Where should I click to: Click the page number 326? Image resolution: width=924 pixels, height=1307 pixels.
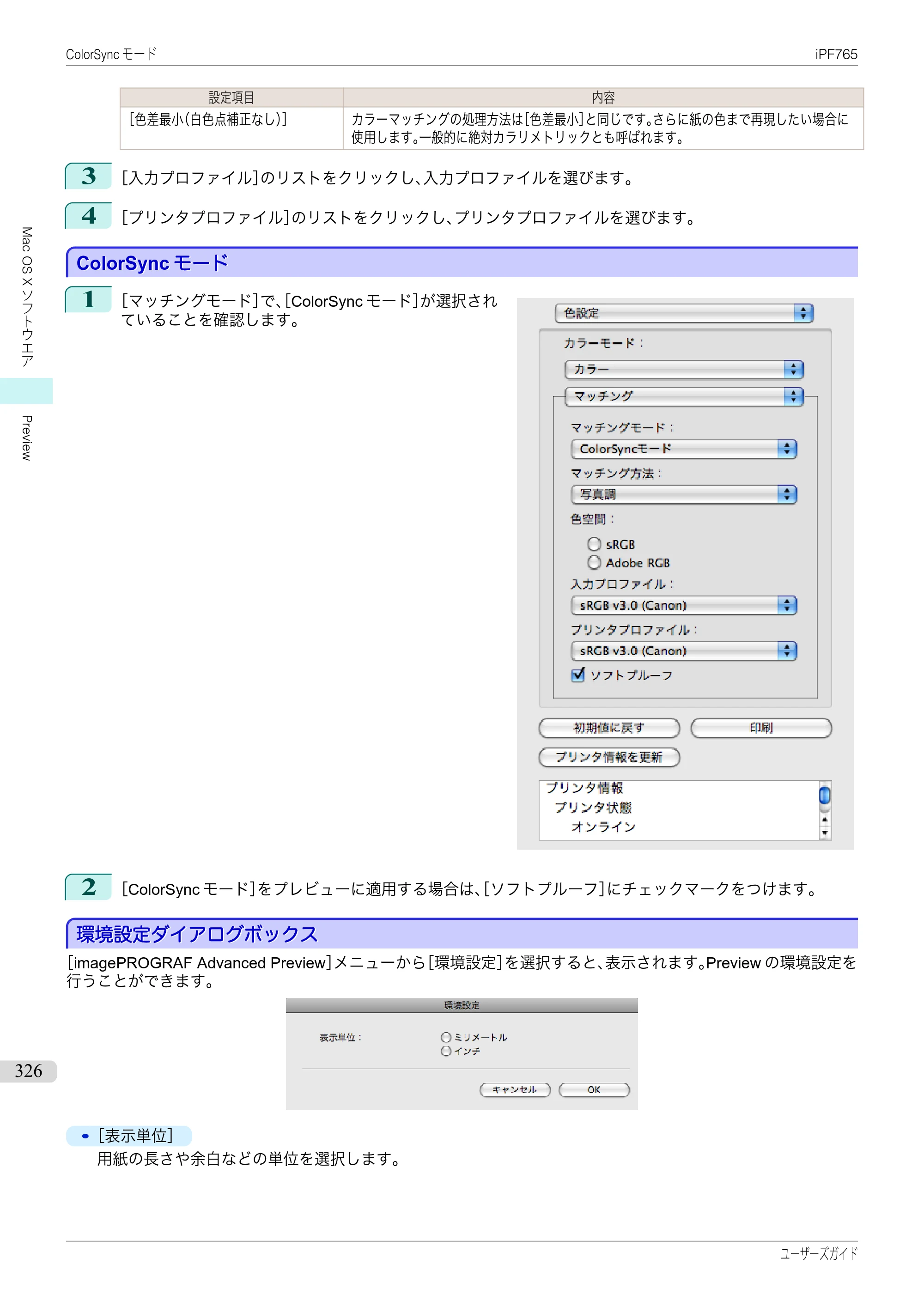pyautogui.click(x=29, y=1071)
